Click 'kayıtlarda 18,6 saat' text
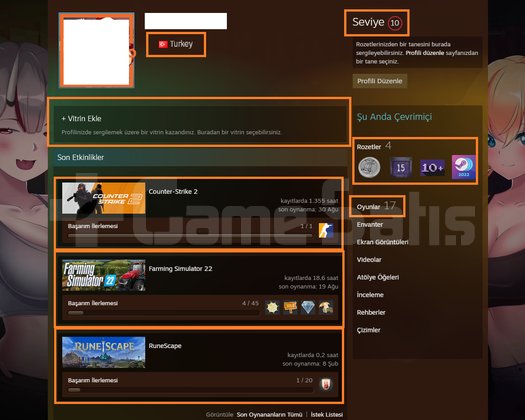525x420 pixels. tap(311, 278)
